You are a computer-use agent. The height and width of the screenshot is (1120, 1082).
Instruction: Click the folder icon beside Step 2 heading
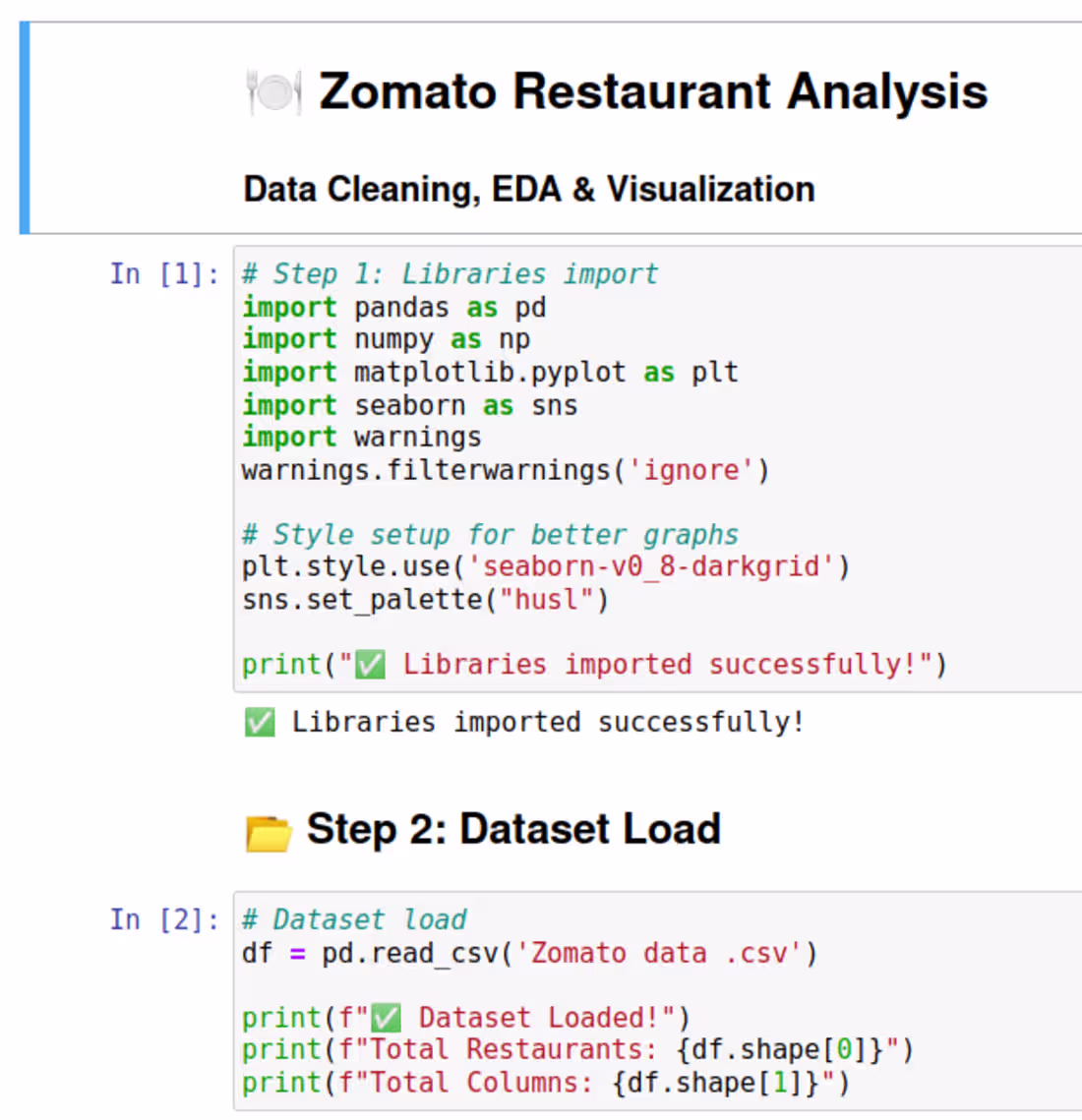pos(268,831)
